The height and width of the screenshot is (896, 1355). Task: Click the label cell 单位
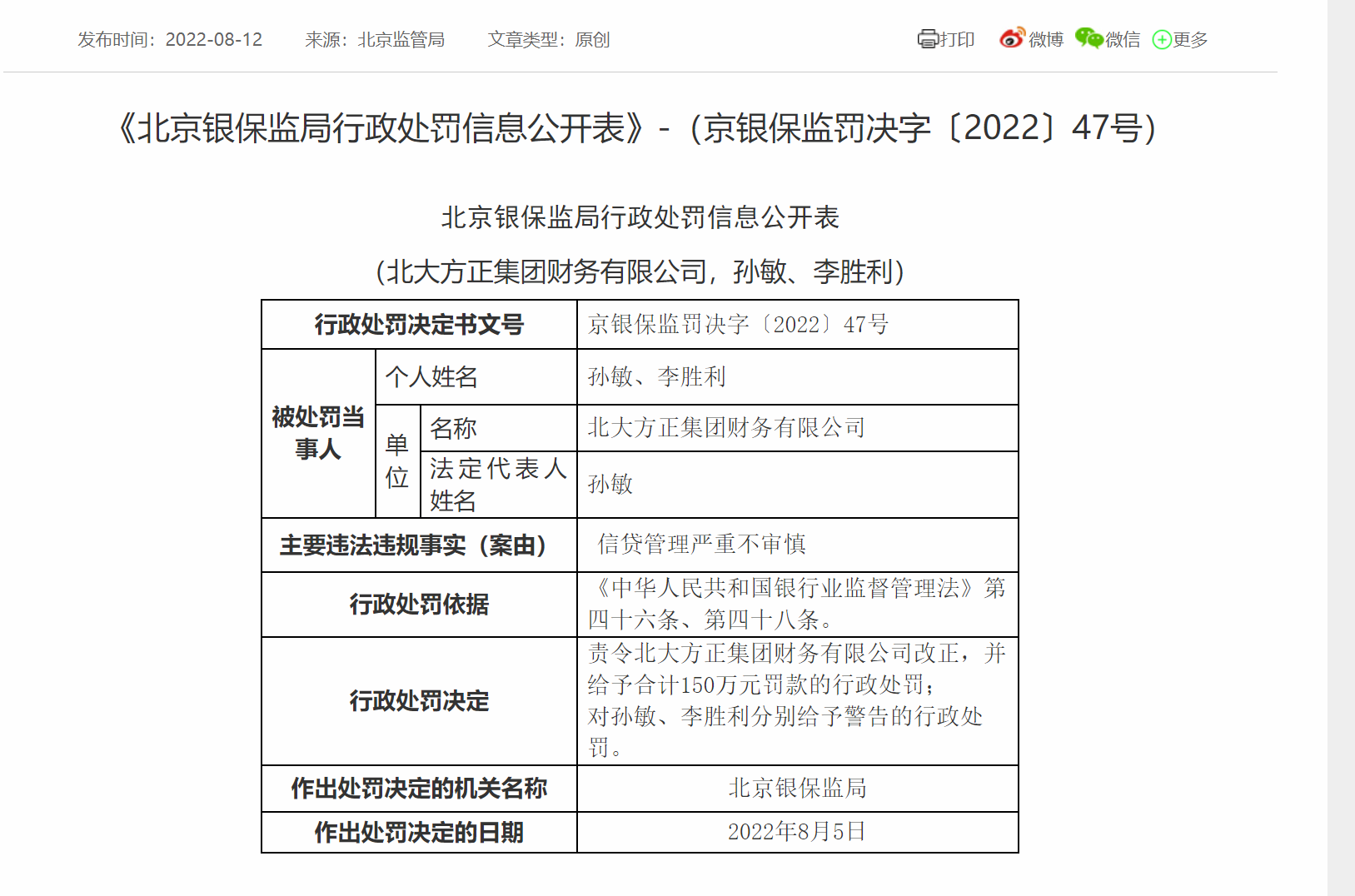pyautogui.click(x=398, y=461)
